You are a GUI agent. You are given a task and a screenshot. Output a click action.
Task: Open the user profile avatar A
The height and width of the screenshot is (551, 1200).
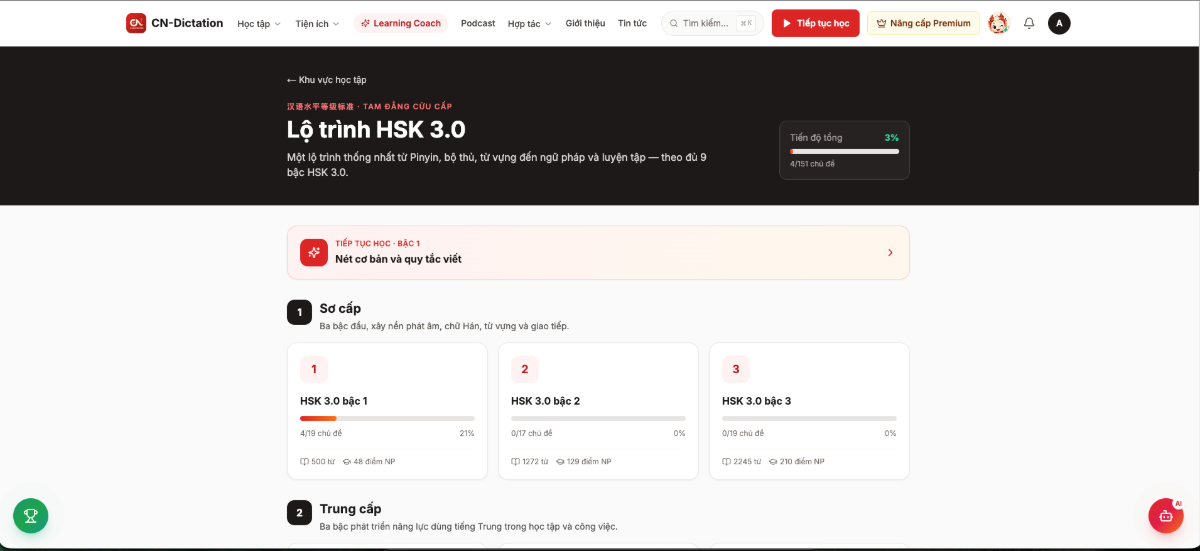point(1059,23)
